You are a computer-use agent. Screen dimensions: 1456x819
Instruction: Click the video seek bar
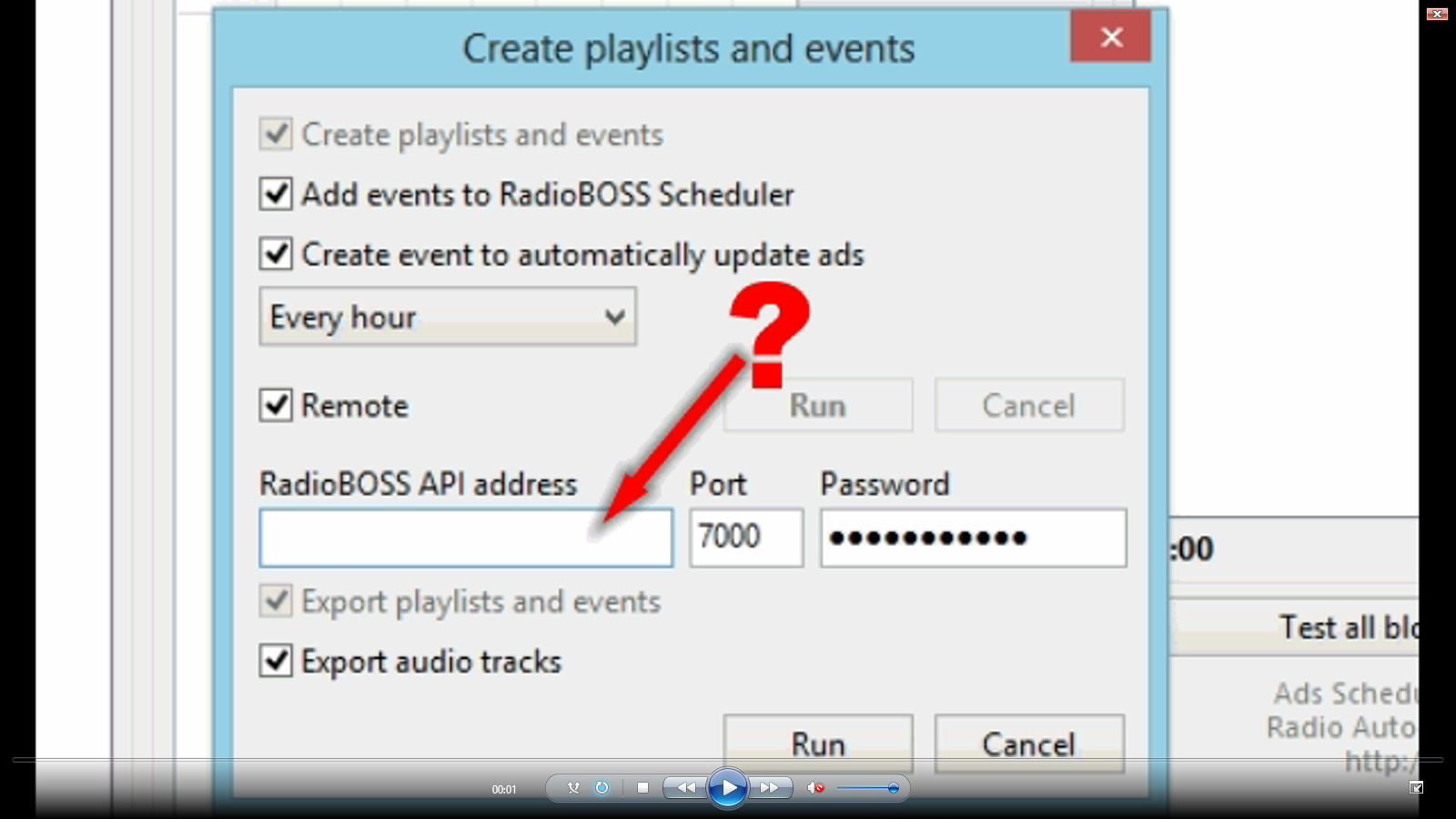[x=728, y=759]
